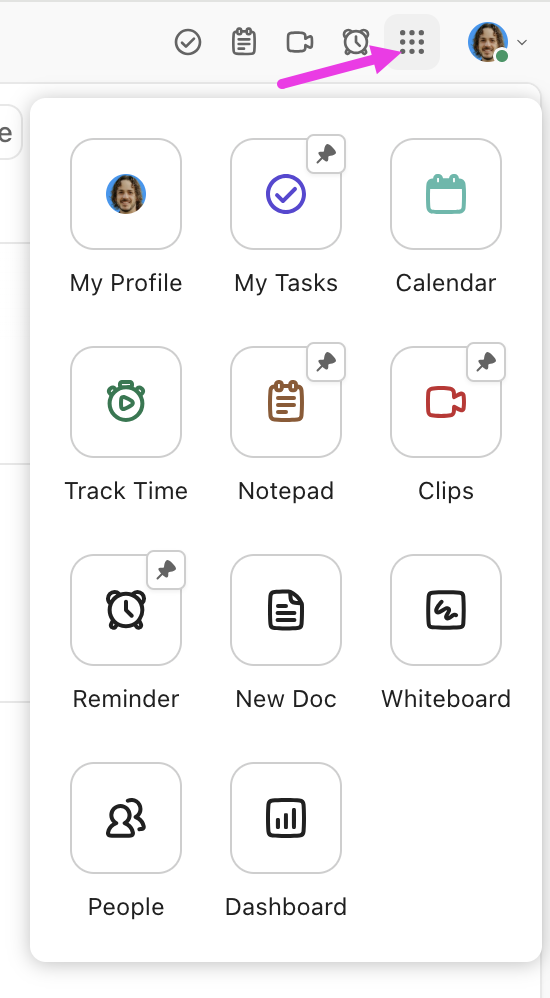Screen dimensions: 550x998
Task: Open the My Tasks app tile
Action: [286, 194]
